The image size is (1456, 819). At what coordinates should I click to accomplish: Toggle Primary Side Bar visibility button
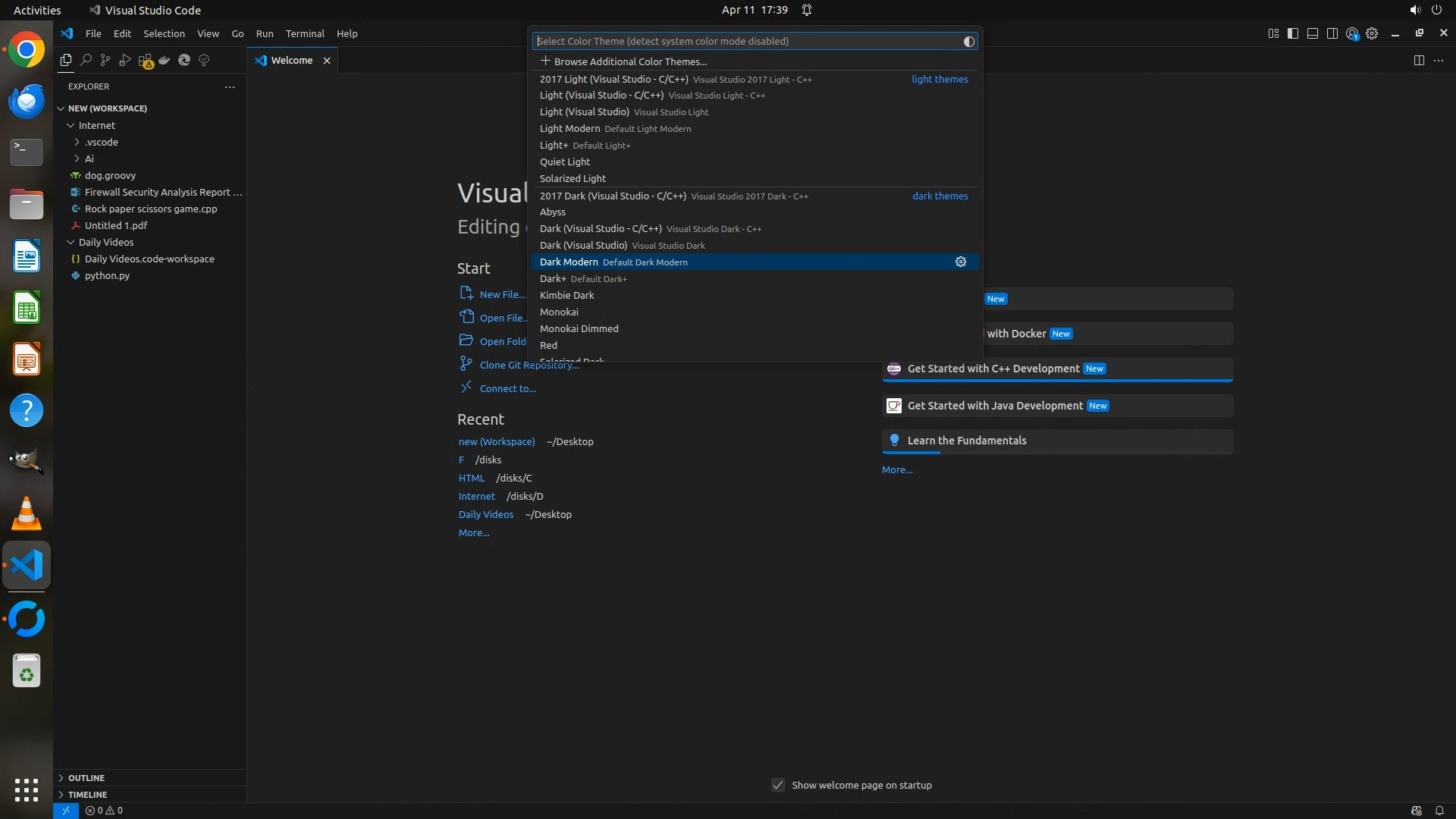coord(1293,33)
